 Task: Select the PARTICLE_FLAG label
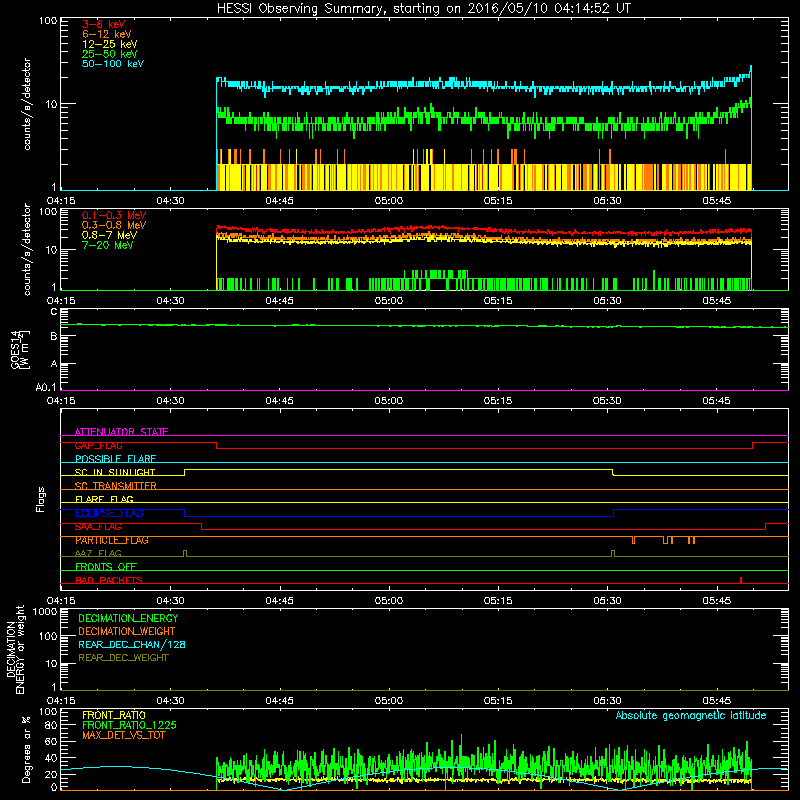click(x=112, y=540)
